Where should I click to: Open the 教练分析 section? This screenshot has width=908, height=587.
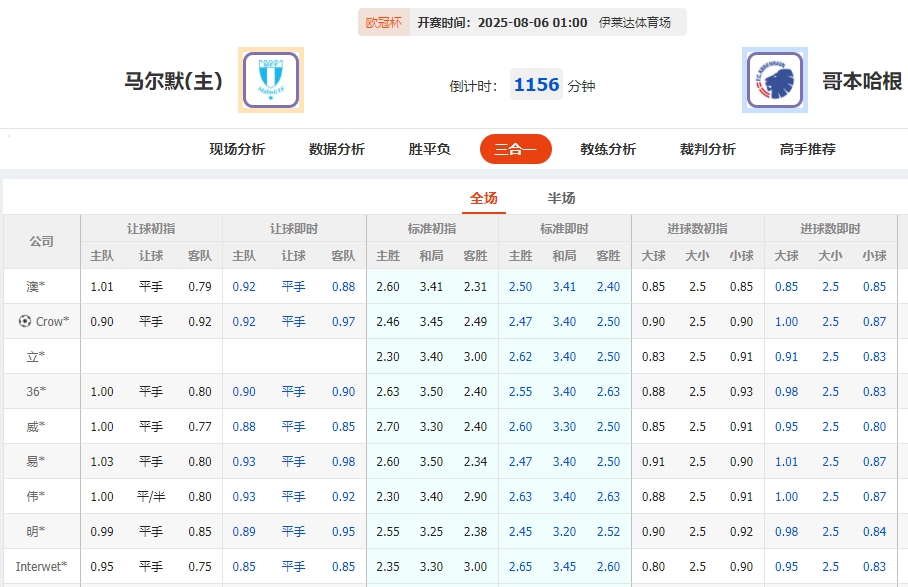(611, 147)
